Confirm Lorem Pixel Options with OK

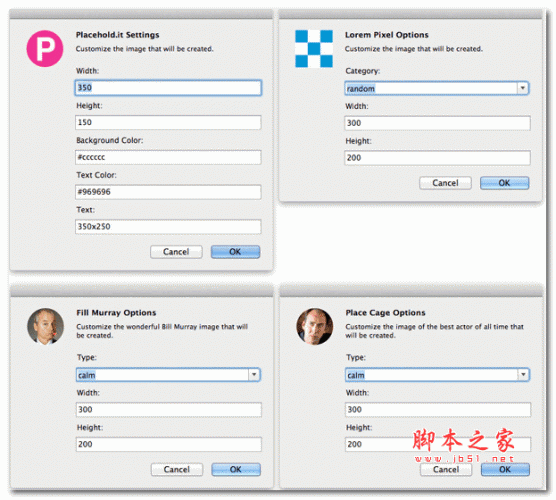(x=505, y=183)
